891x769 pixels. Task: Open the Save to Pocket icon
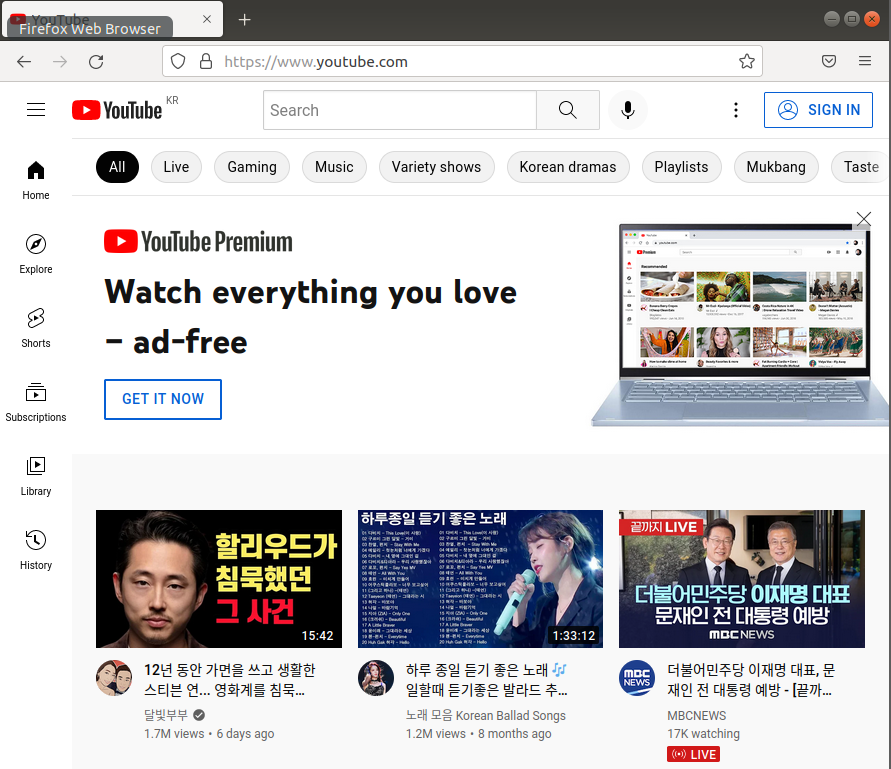coord(829,61)
